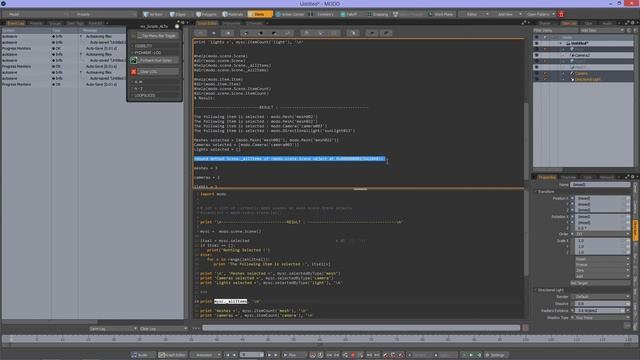Screen dimensions: 640x360
Task: Open the Add Item dropdown
Action: [x=602, y=30]
